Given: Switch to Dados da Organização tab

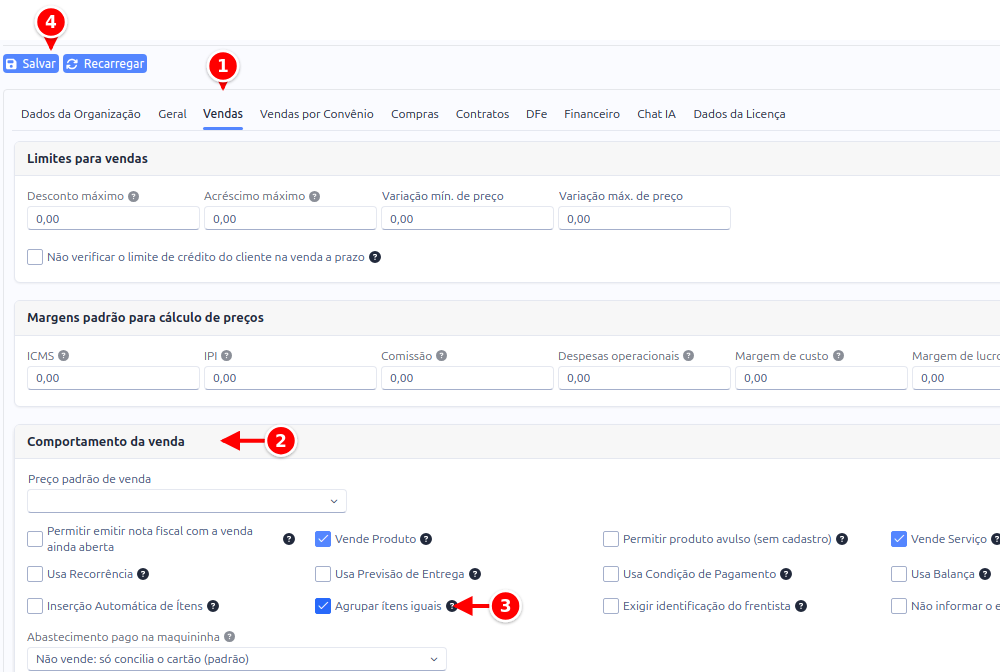Looking at the screenshot, I should (x=81, y=114).
